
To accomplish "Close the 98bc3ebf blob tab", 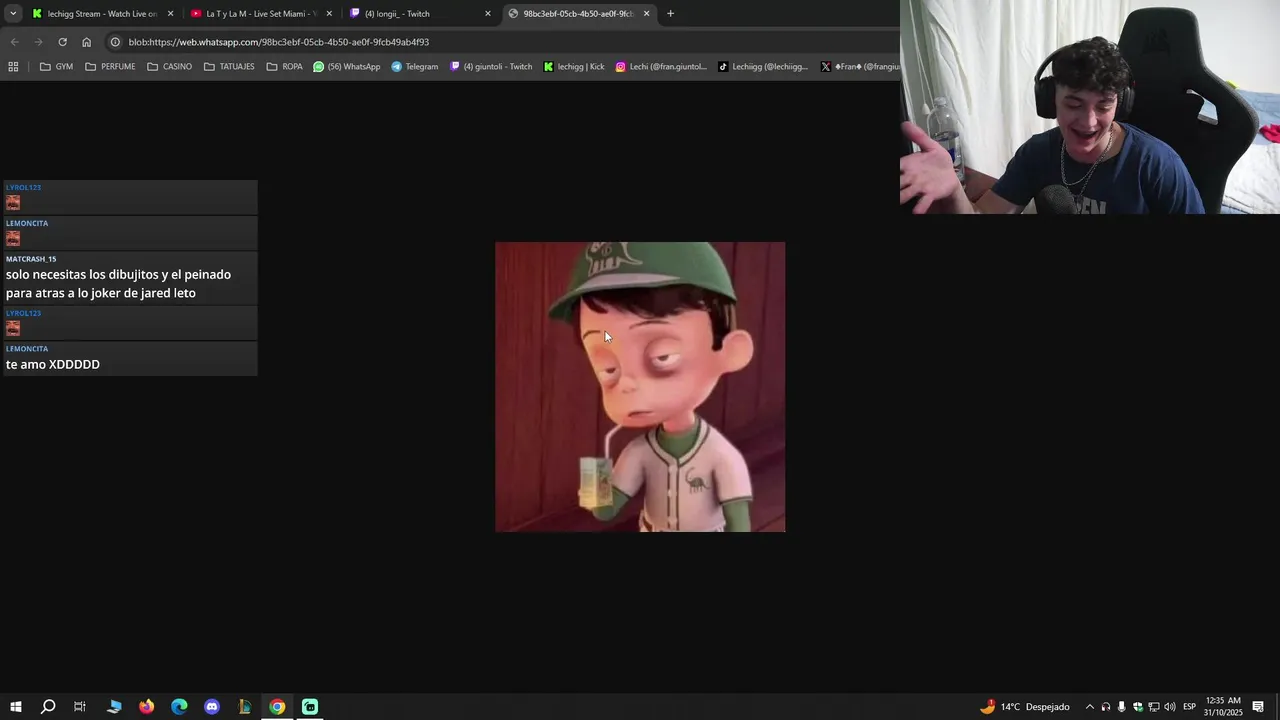I will [646, 14].
